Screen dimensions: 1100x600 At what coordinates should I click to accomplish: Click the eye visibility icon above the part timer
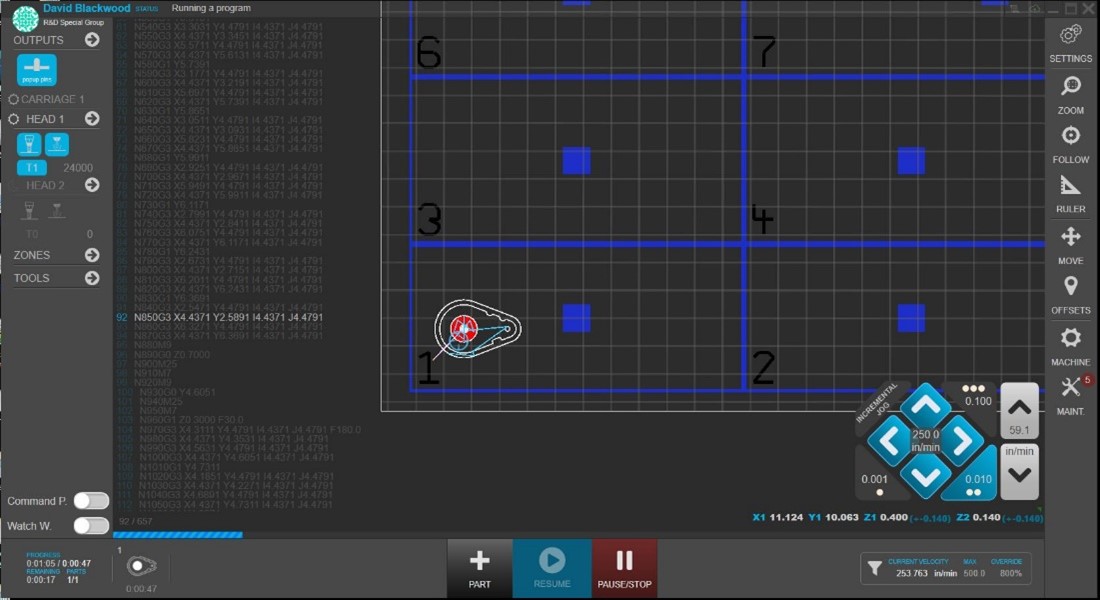140,565
